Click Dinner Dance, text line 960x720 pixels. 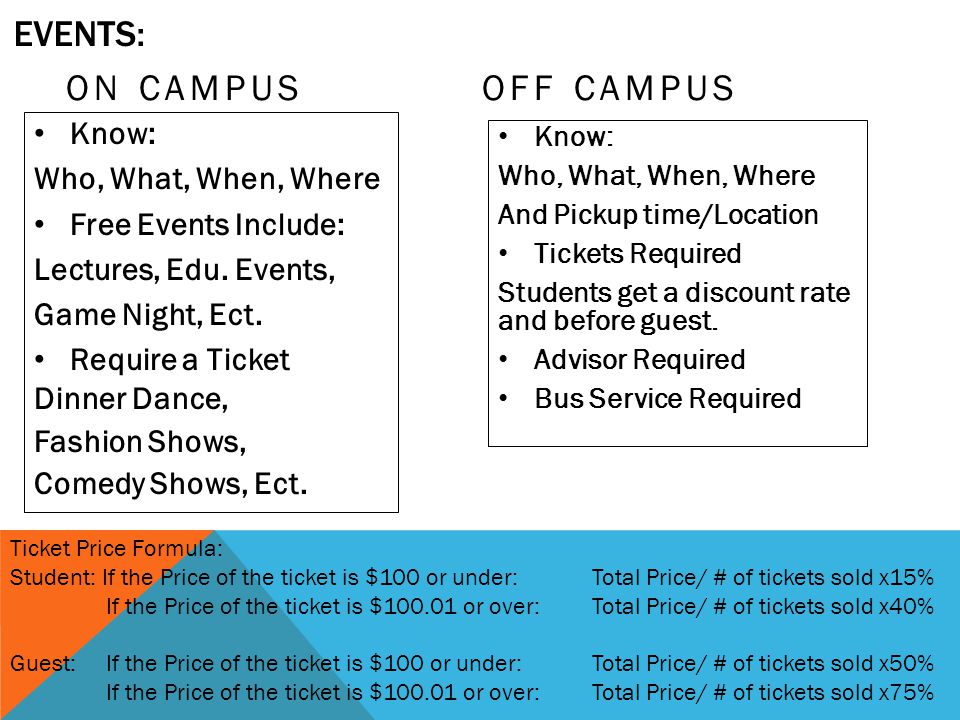tap(131, 399)
